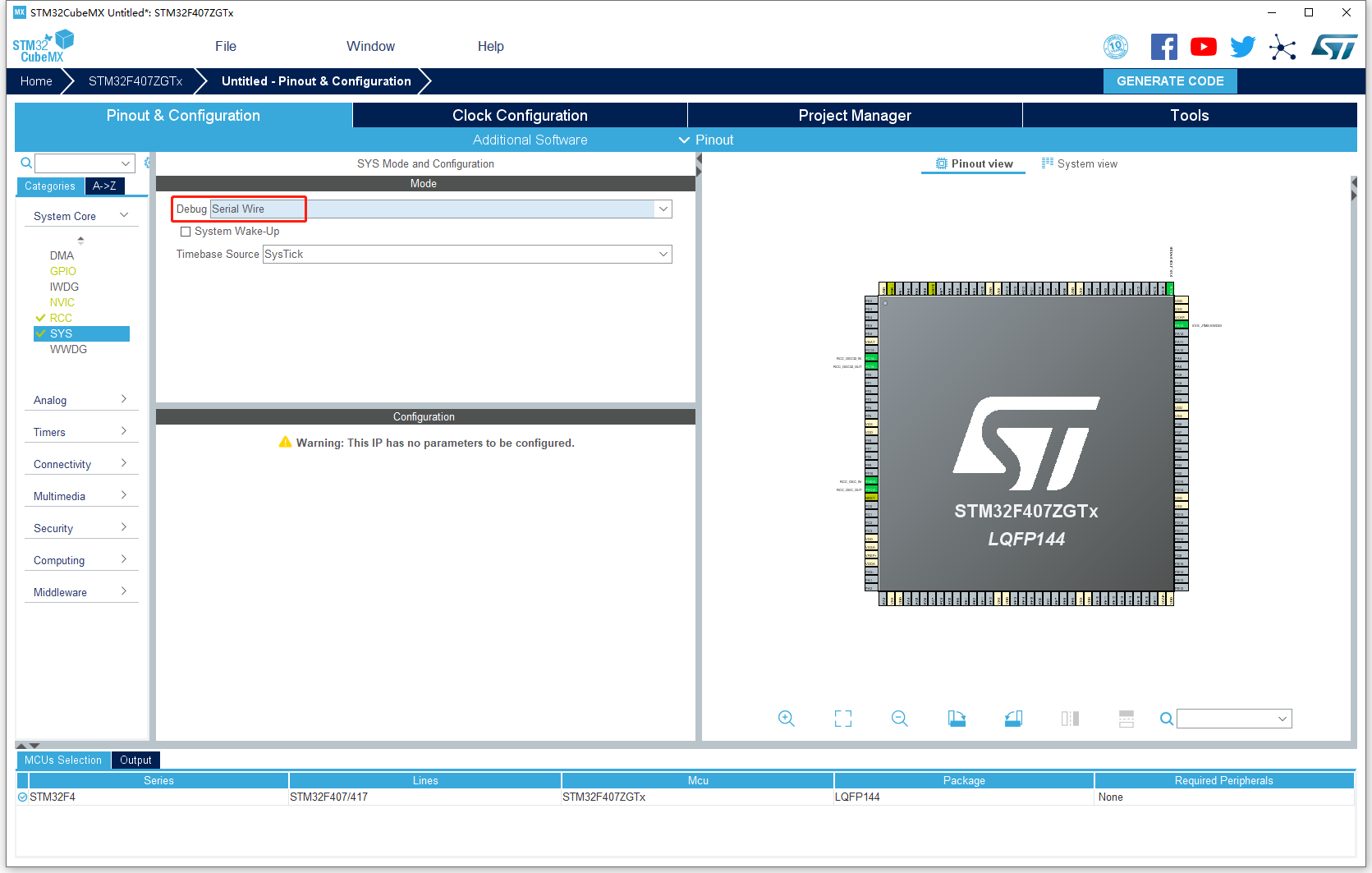Open the Twitter bird icon

pyautogui.click(x=1243, y=47)
